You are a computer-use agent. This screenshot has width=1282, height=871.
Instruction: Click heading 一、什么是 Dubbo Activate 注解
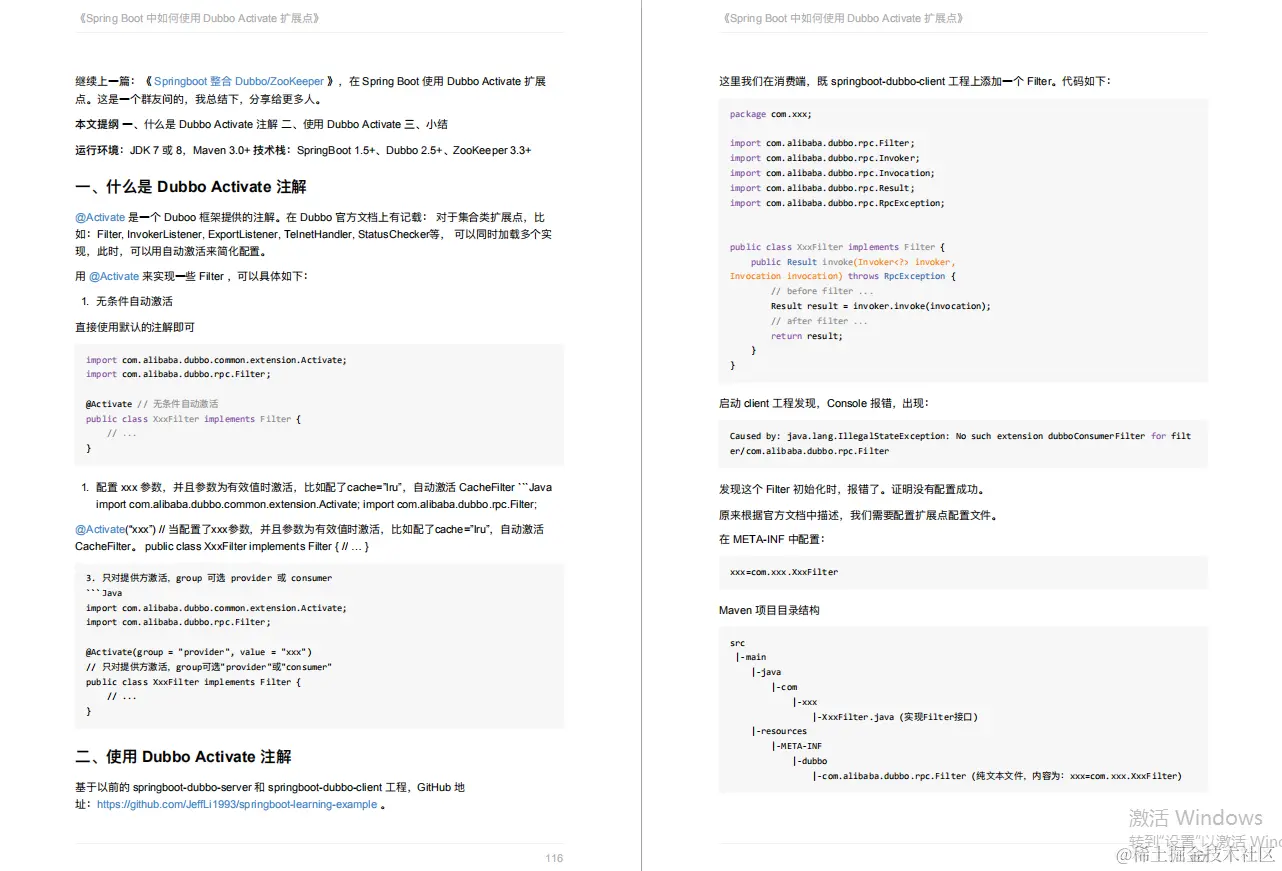[191, 186]
